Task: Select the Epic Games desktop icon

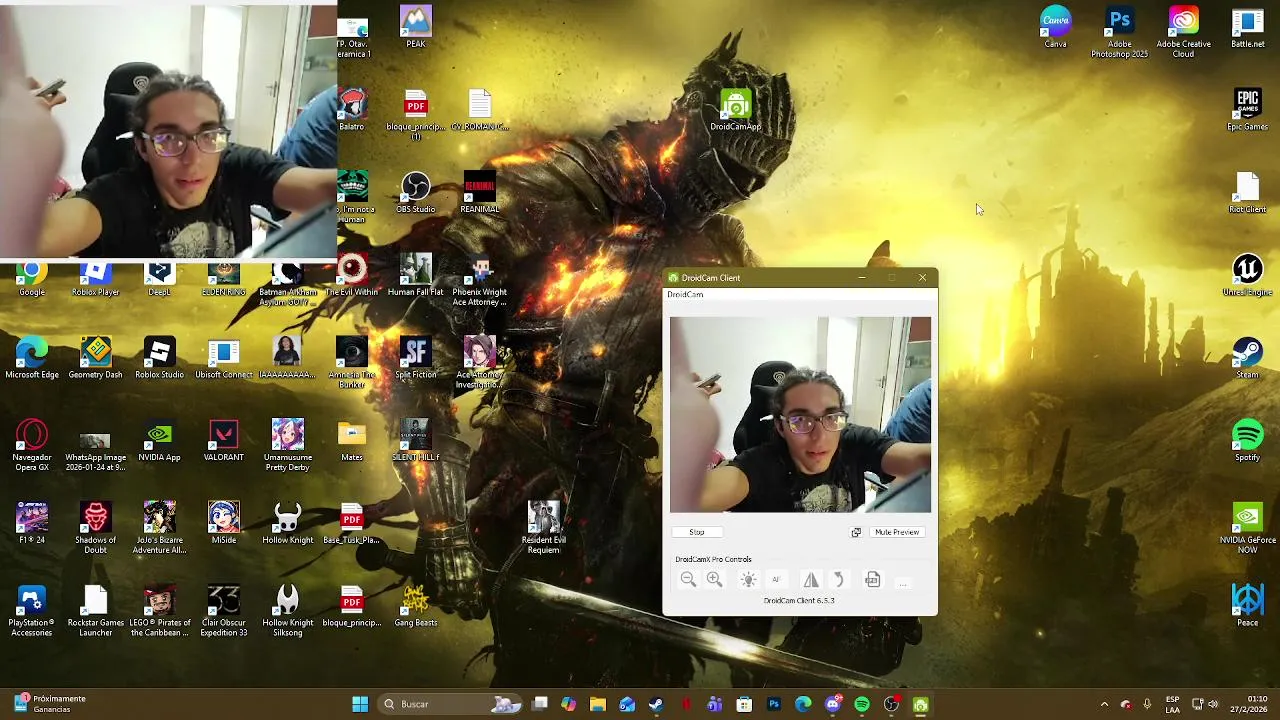Action: tap(1248, 110)
